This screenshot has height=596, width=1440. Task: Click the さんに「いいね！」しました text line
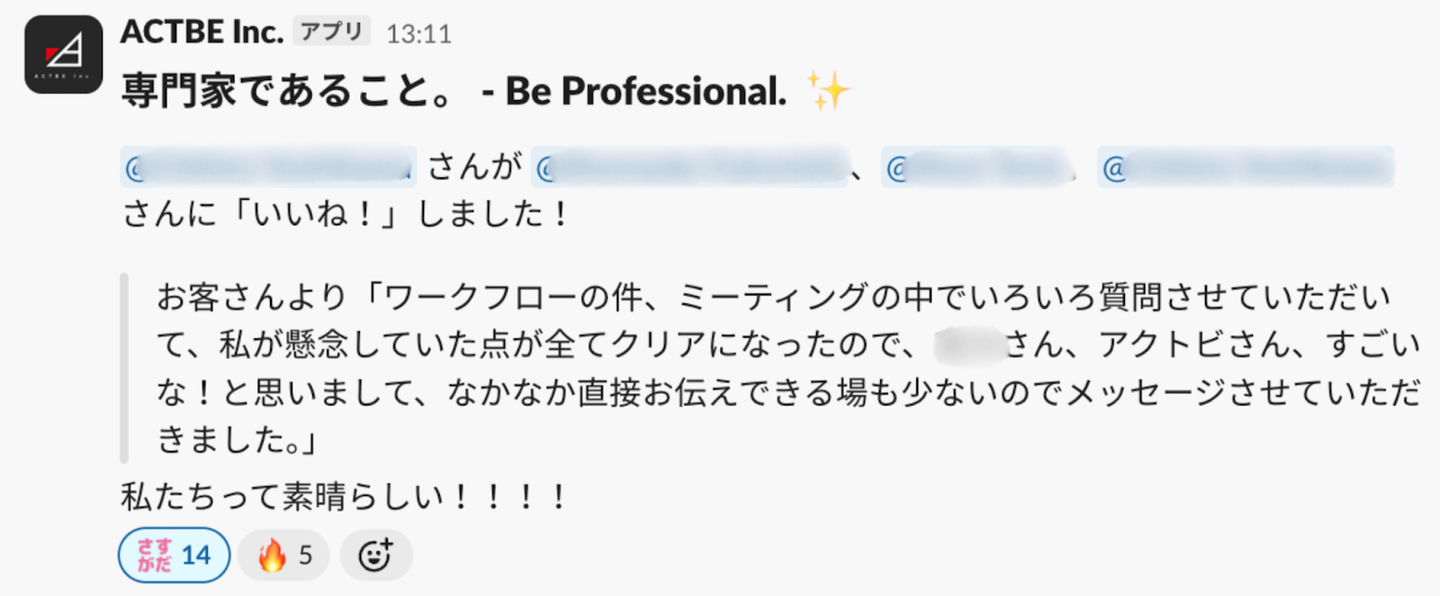point(344,214)
